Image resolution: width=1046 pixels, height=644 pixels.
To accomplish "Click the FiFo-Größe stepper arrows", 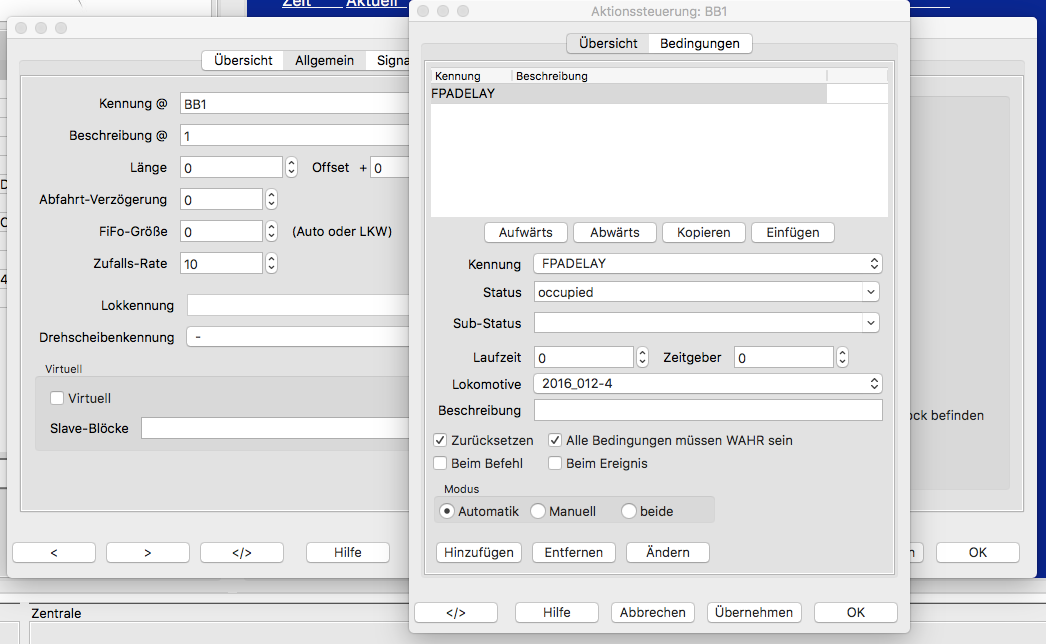I will click(271, 231).
